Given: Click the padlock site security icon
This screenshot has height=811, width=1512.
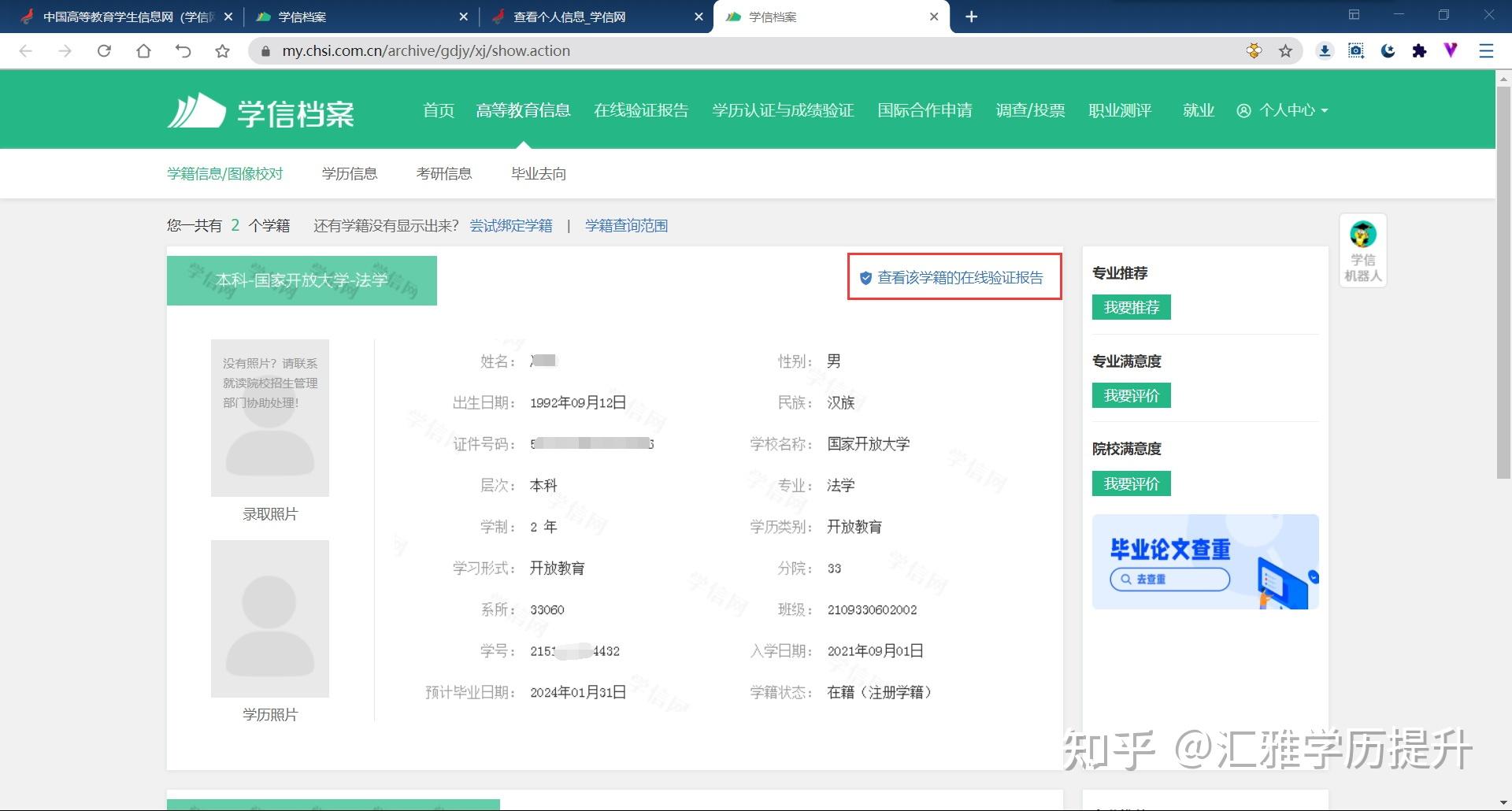Looking at the screenshot, I should click(265, 51).
